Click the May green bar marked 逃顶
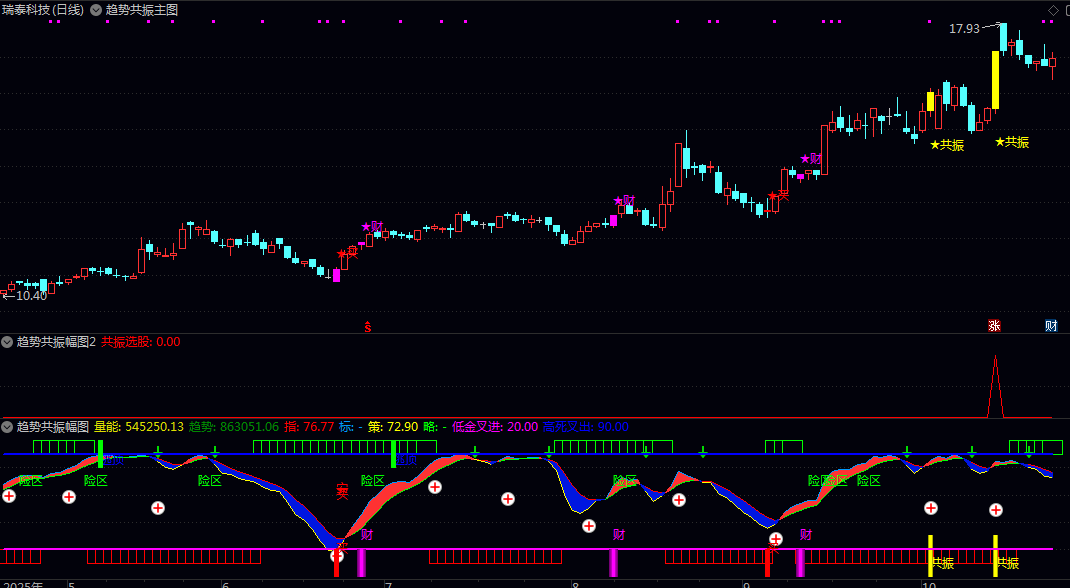The width and height of the screenshot is (1070, 588). tap(100, 454)
